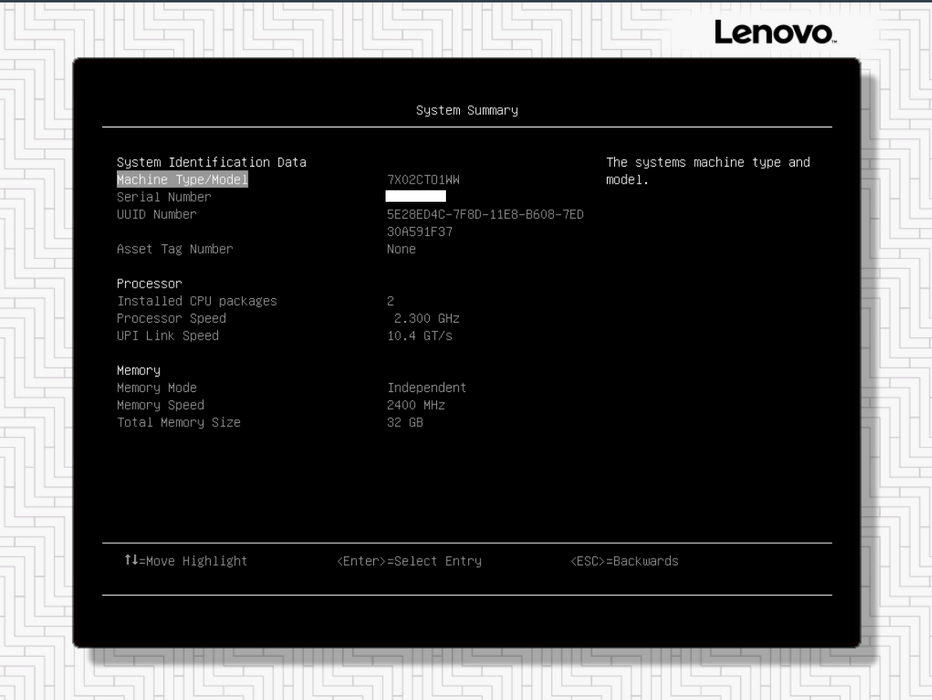Image resolution: width=932 pixels, height=700 pixels.
Task: Click the System Summary title
Action: [x=467, y=111]
